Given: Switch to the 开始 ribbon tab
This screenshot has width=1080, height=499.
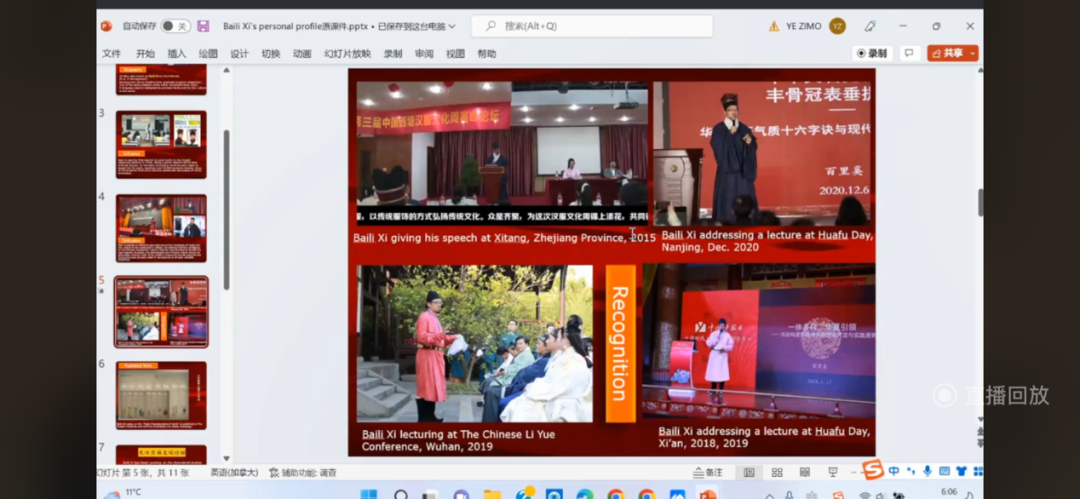Looking at the screenshot, I should click(x=145, y=54).
